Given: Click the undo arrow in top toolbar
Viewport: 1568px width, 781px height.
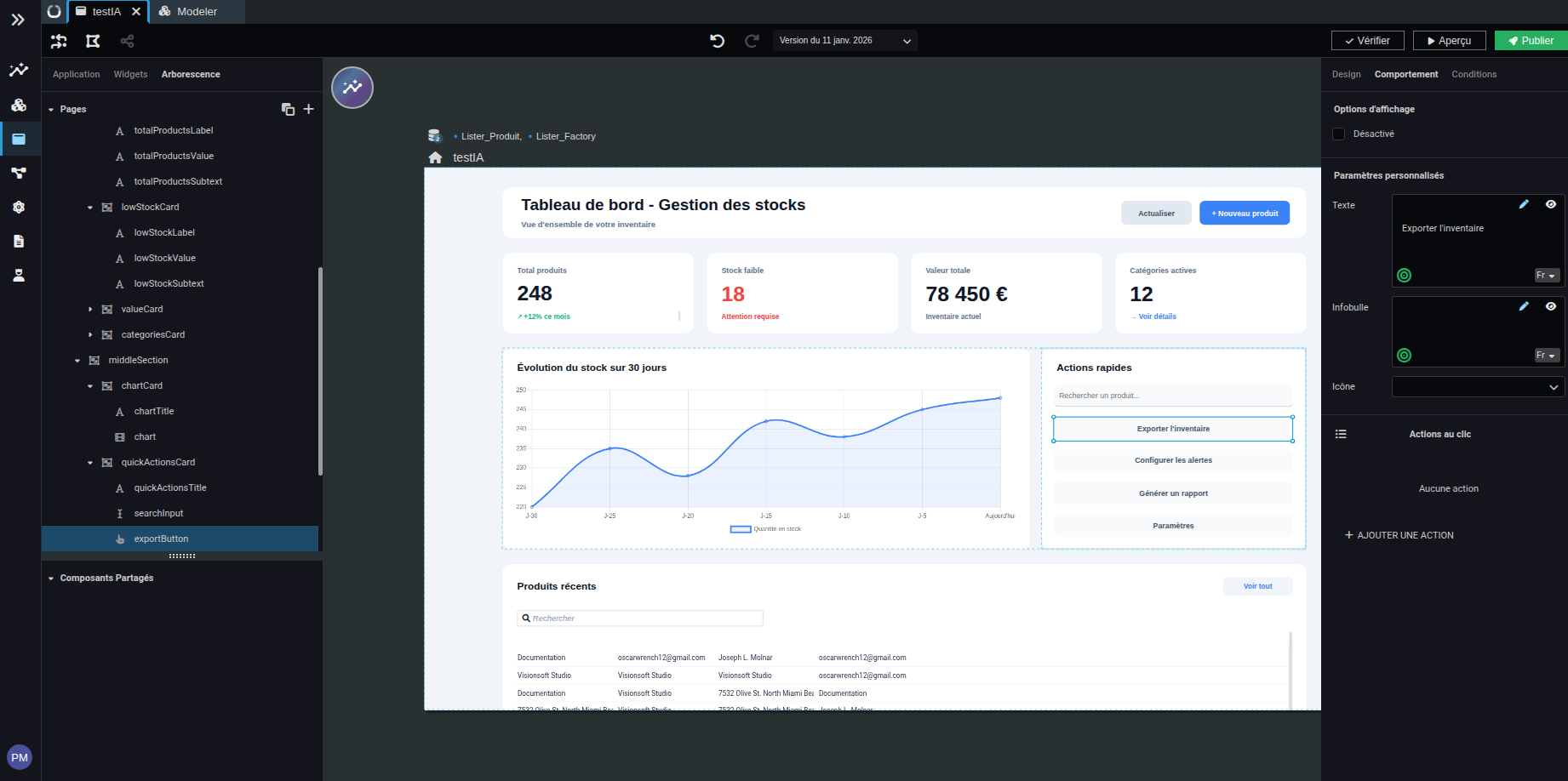Looking at the screenshot, I should 717,41.
